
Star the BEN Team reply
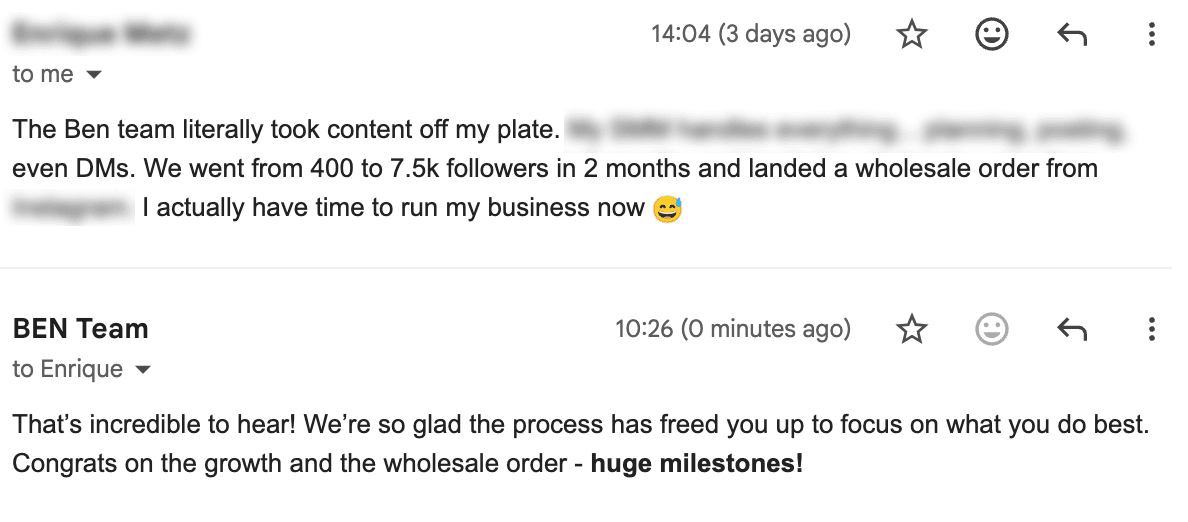tap(911, 329)
